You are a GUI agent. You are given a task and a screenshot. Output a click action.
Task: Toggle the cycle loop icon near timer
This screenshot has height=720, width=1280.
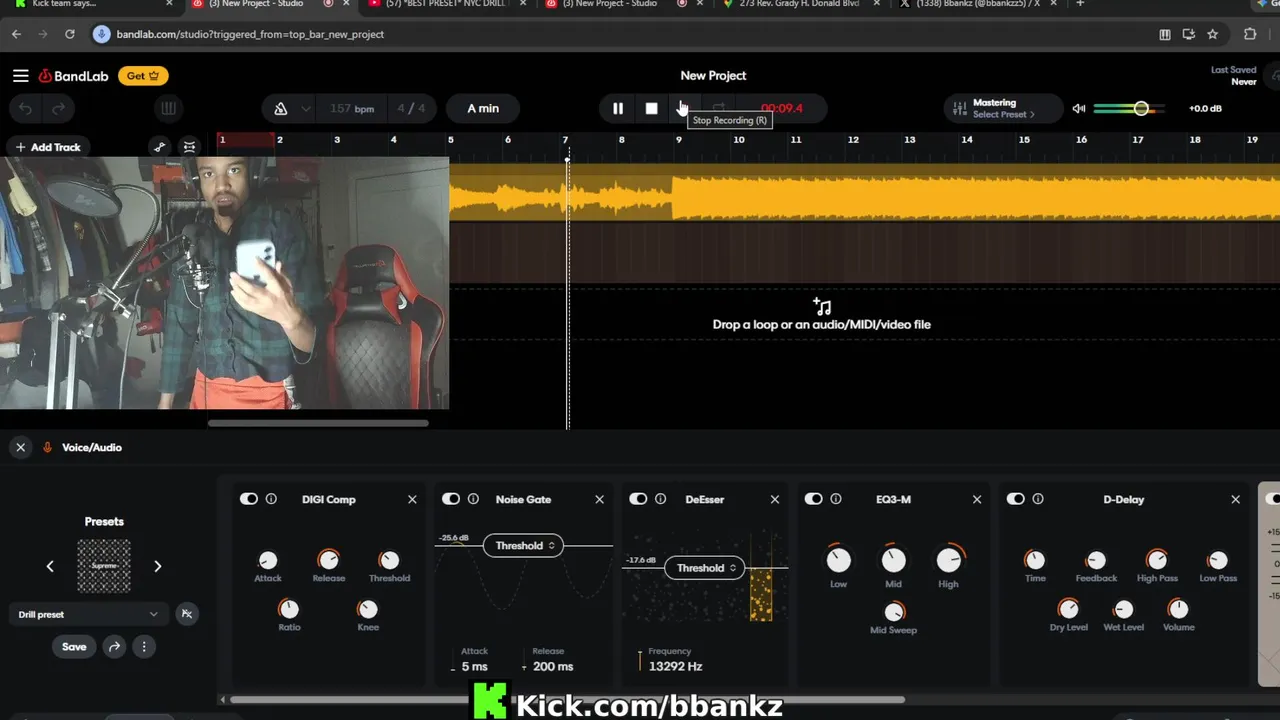click(x=718, y=108)
